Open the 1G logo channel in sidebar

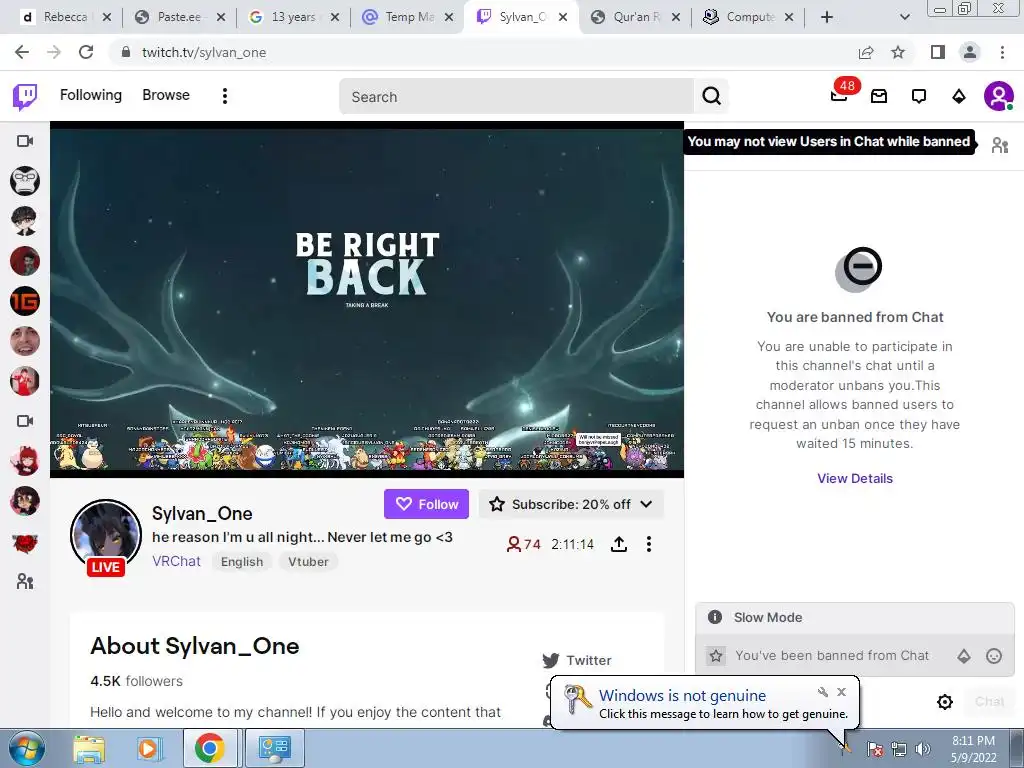(x=25, y=301)
